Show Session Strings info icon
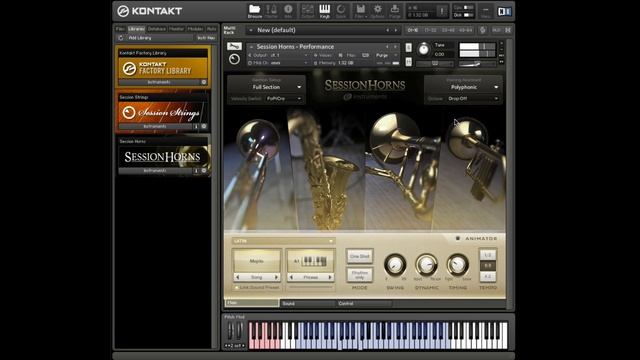The width and height of the screenshot is (640, 360). tap(196, 126)
